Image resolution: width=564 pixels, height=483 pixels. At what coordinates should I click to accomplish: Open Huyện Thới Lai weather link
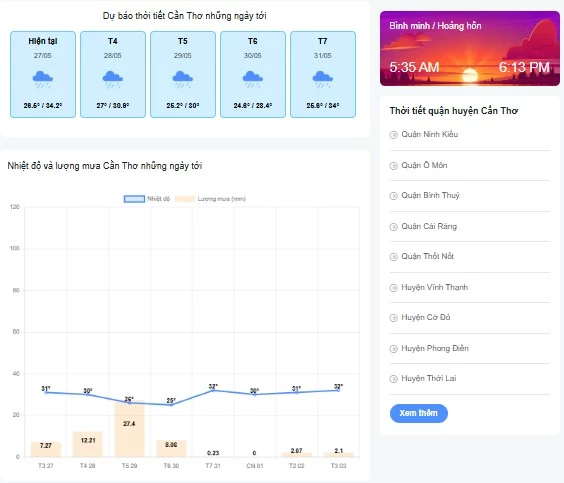[x=429, y=378]
